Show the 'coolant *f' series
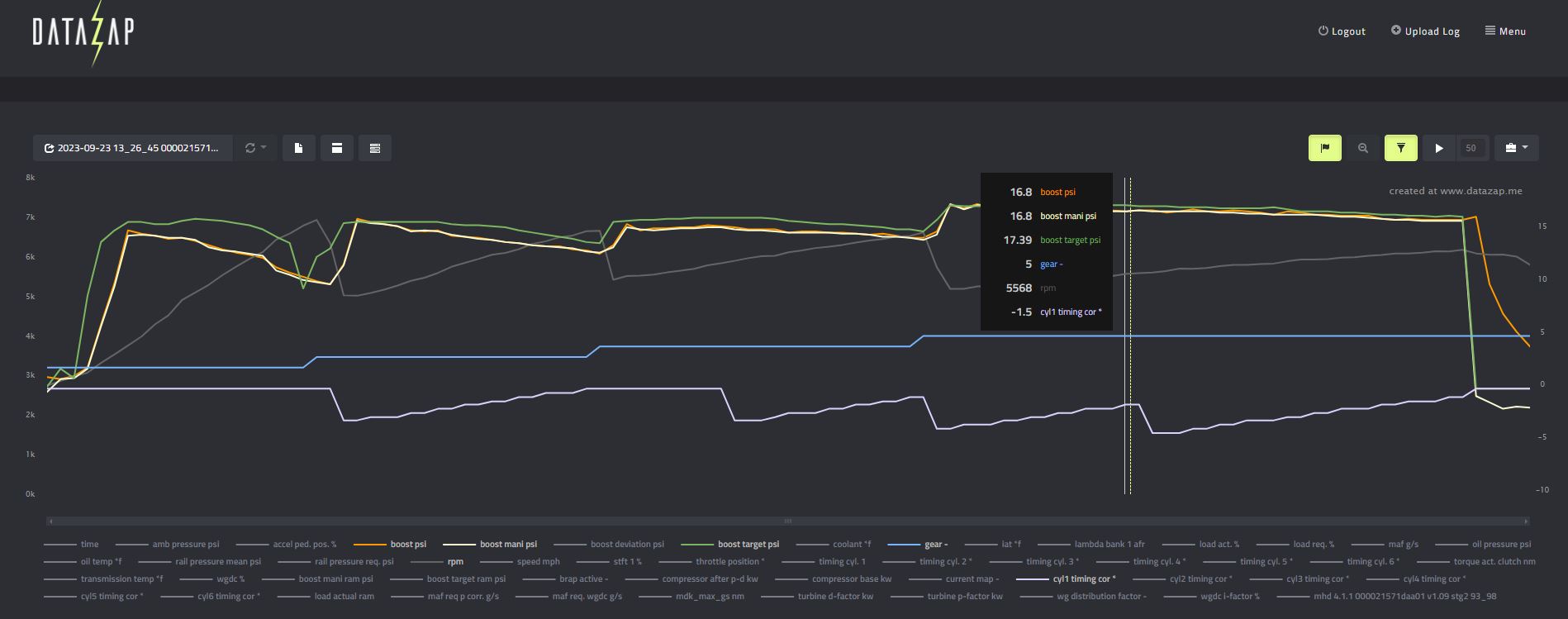The image size is (1568, 619). 834,545
